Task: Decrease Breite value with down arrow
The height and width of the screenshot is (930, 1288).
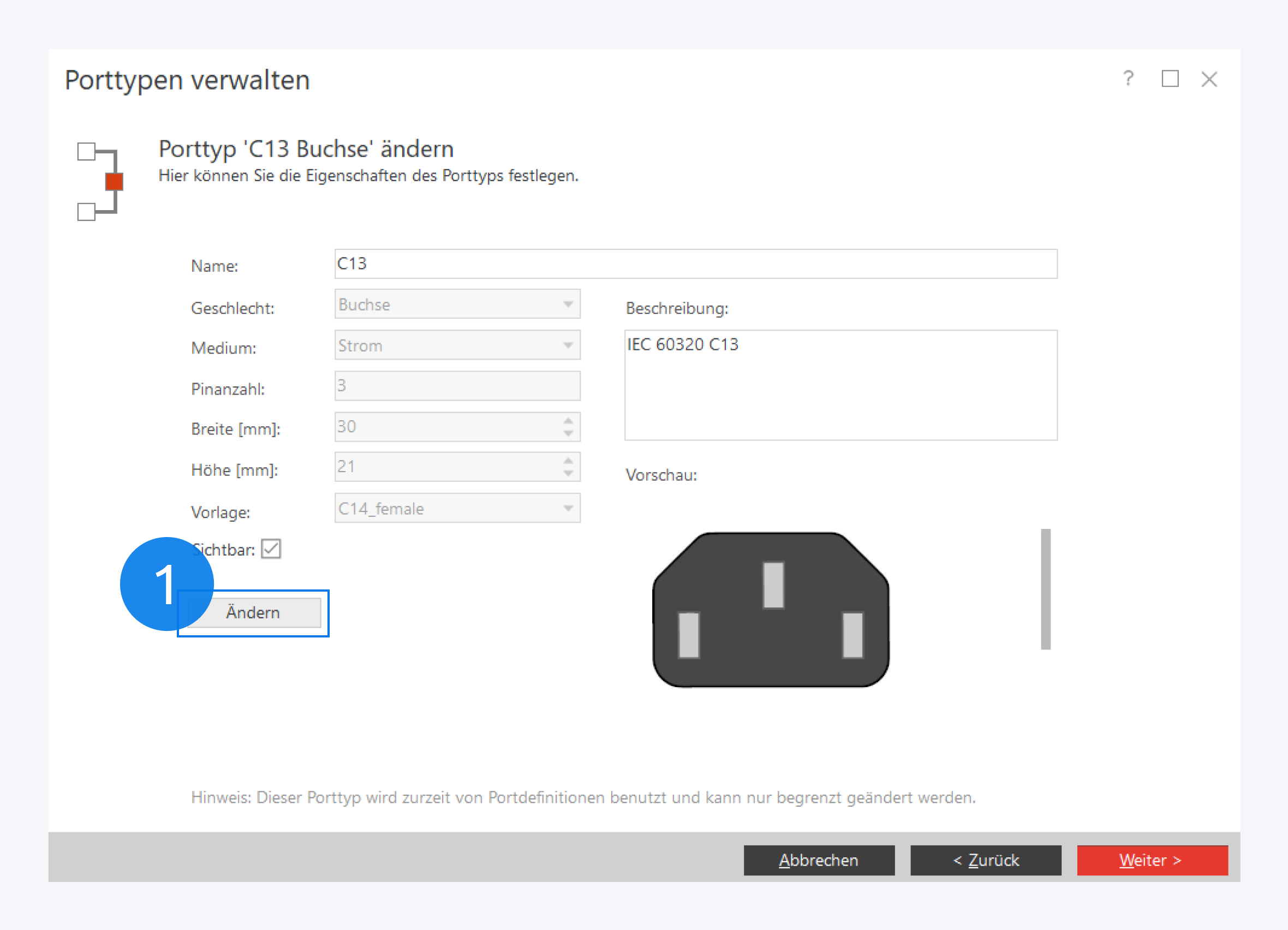Action: [x=568, y=433]
